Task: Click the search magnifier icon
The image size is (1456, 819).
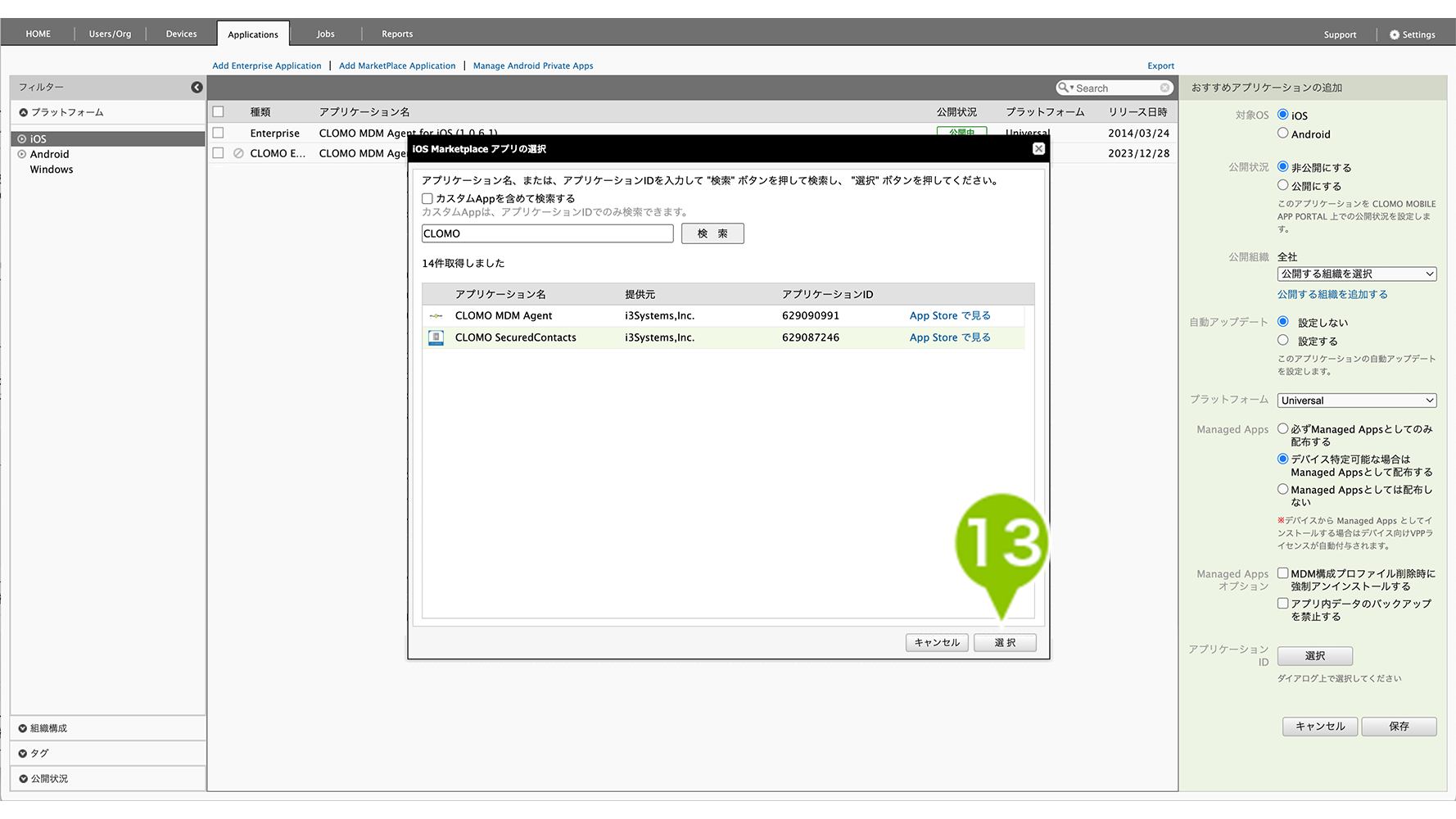Action: tap(1063, 88)
